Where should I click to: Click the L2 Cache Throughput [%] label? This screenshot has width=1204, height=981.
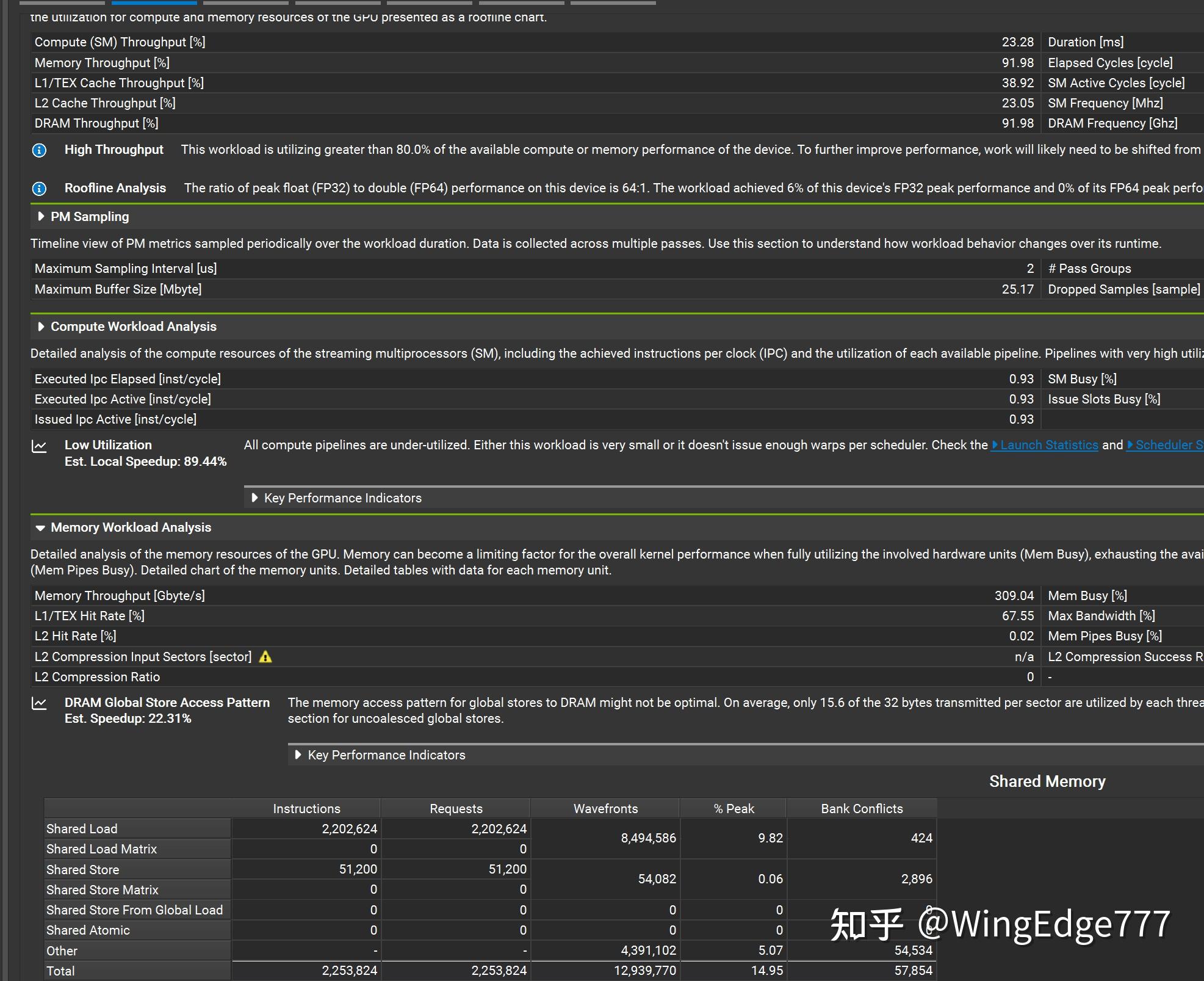click(105, 103)
